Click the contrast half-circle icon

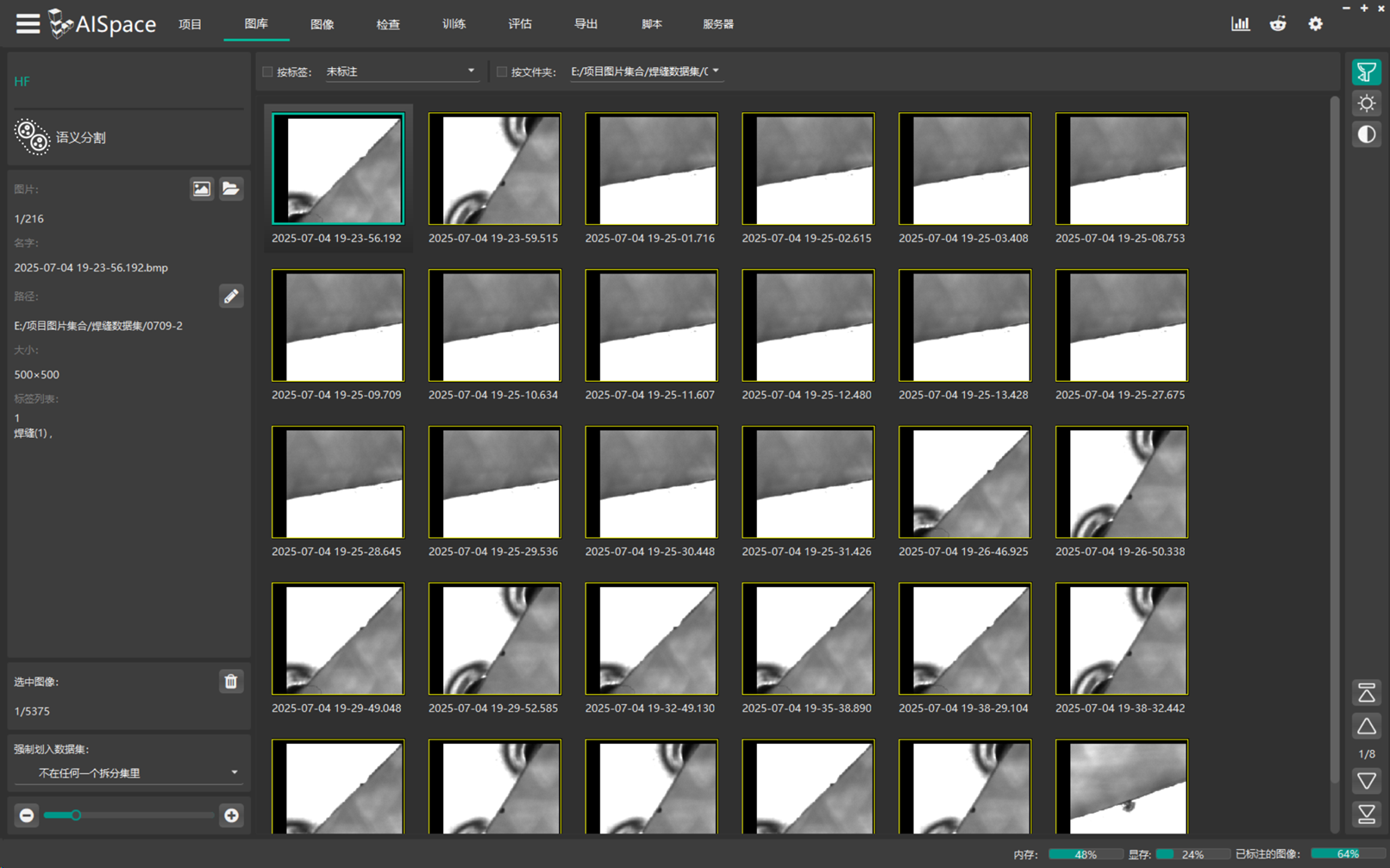point(1366,134)
